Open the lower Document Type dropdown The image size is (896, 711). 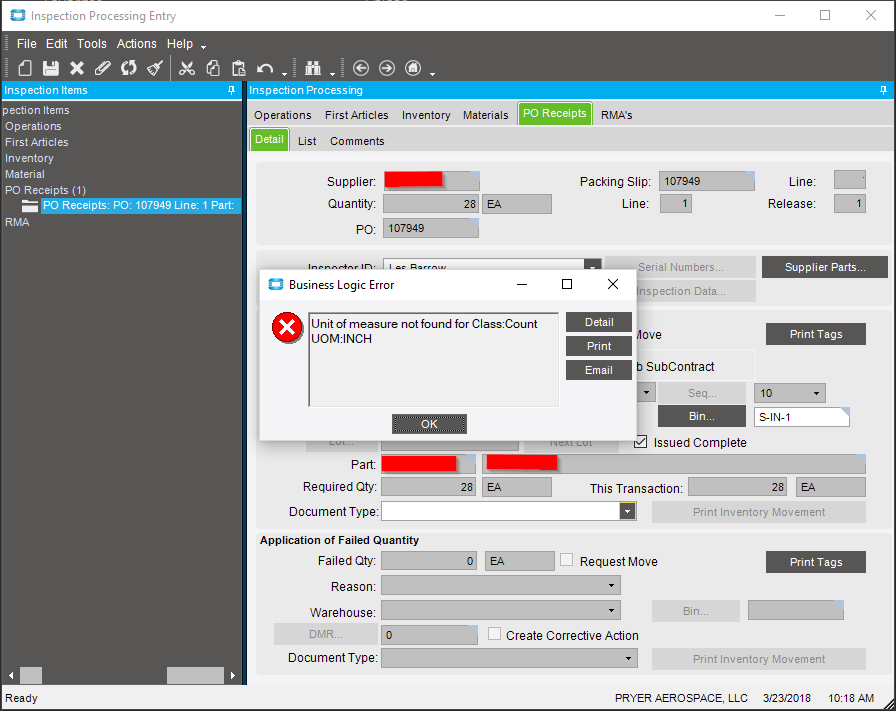pyautogui.click(x=628, y=658)
